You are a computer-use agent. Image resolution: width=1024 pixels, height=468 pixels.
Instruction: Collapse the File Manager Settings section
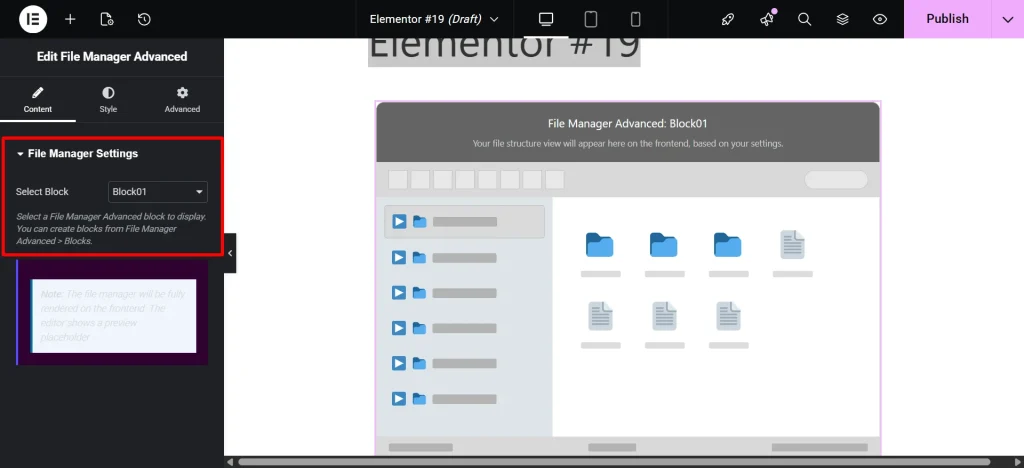point(77,153)
